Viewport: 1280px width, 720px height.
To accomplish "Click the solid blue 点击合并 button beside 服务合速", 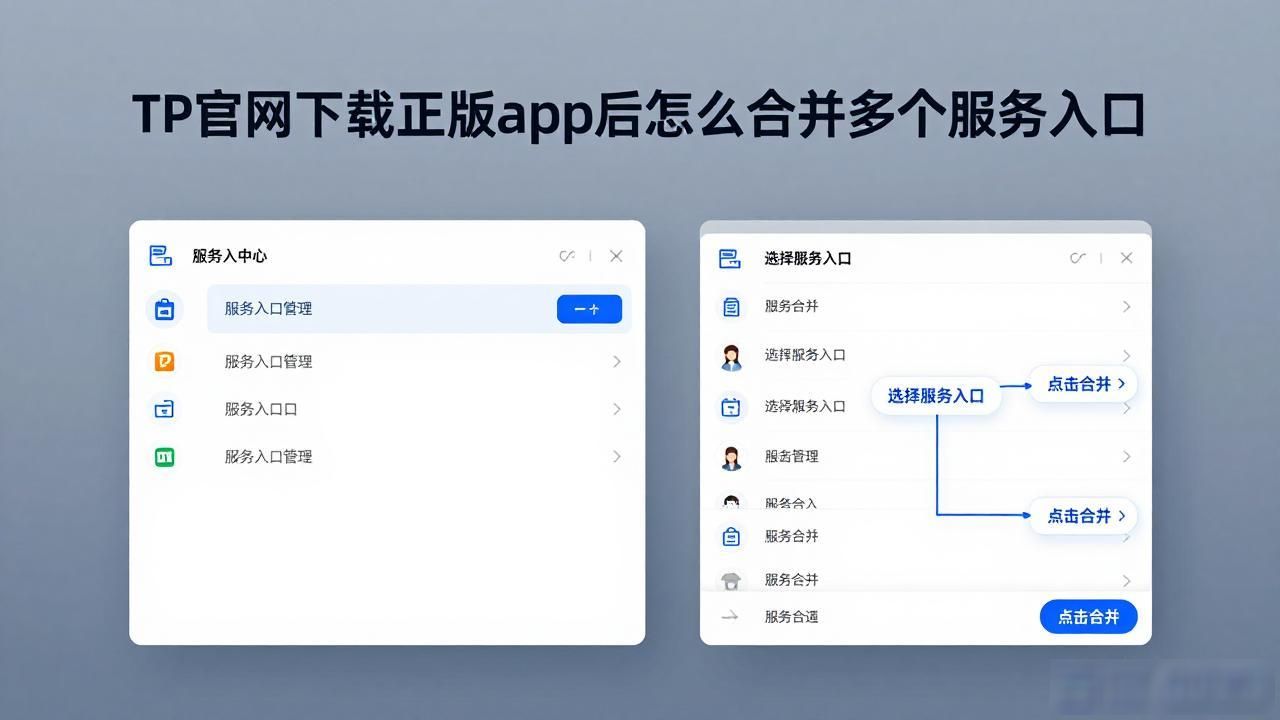I will coord(1089,617).
